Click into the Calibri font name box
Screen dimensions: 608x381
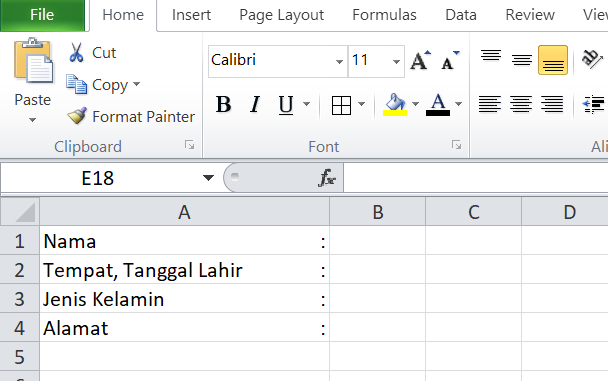271,60
